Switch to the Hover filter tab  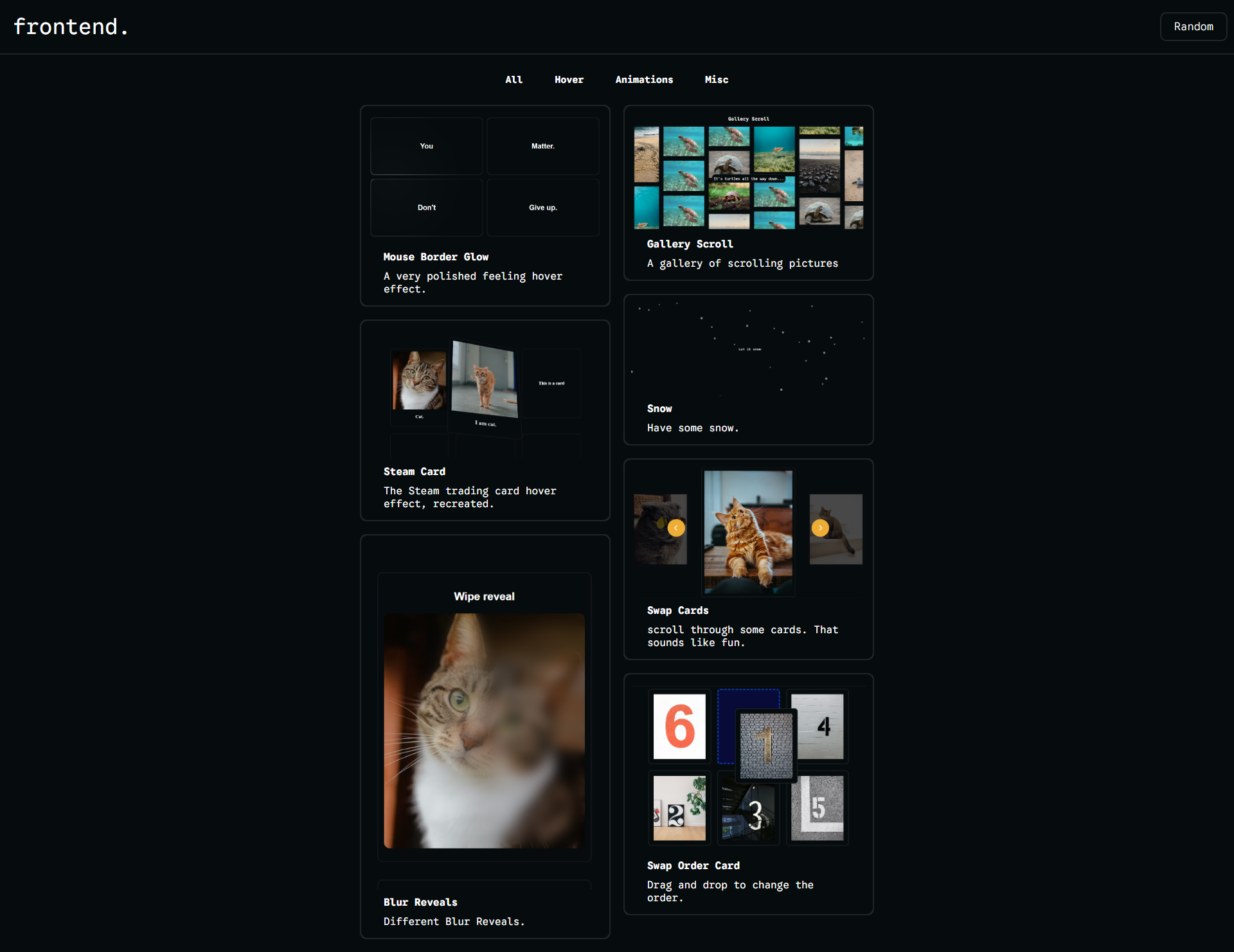pos(569,80)
